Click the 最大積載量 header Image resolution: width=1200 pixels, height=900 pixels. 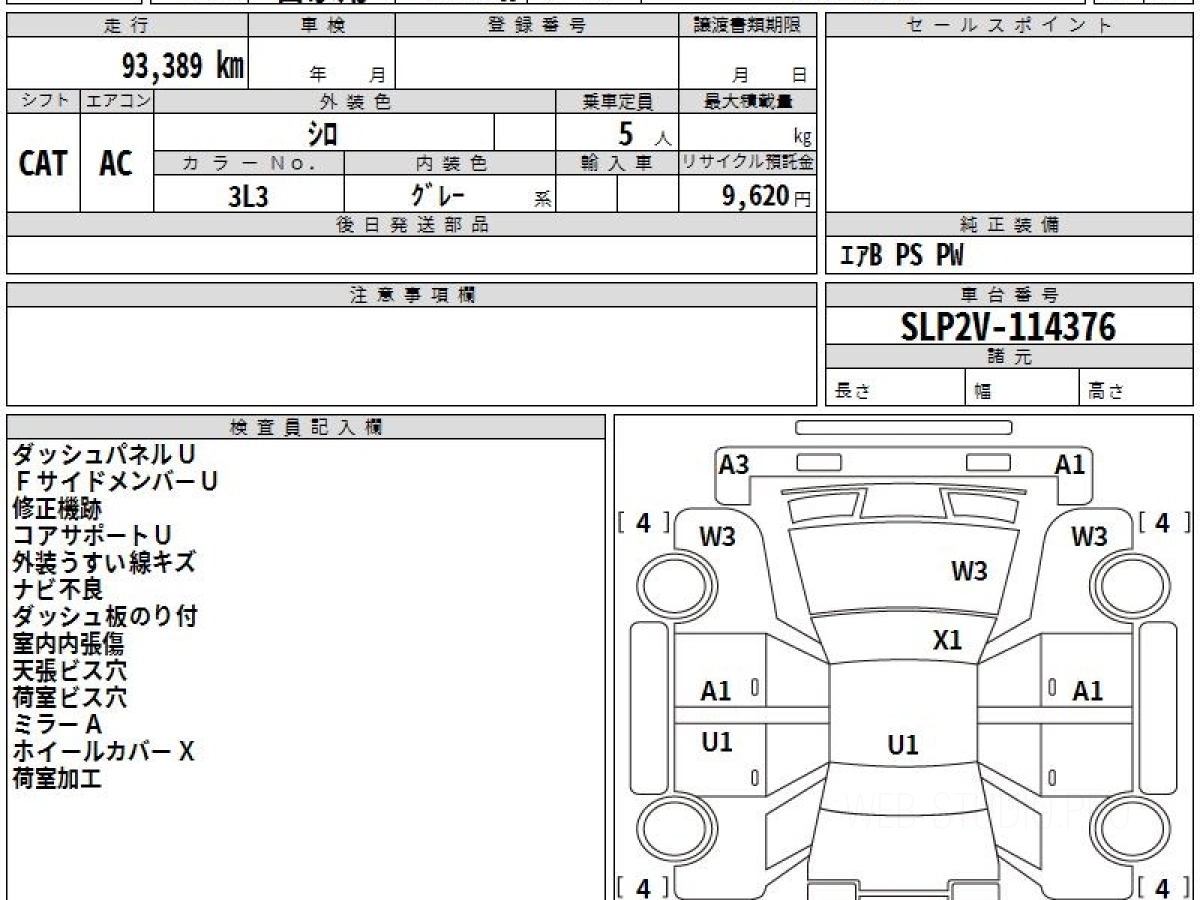coord(747,101)
